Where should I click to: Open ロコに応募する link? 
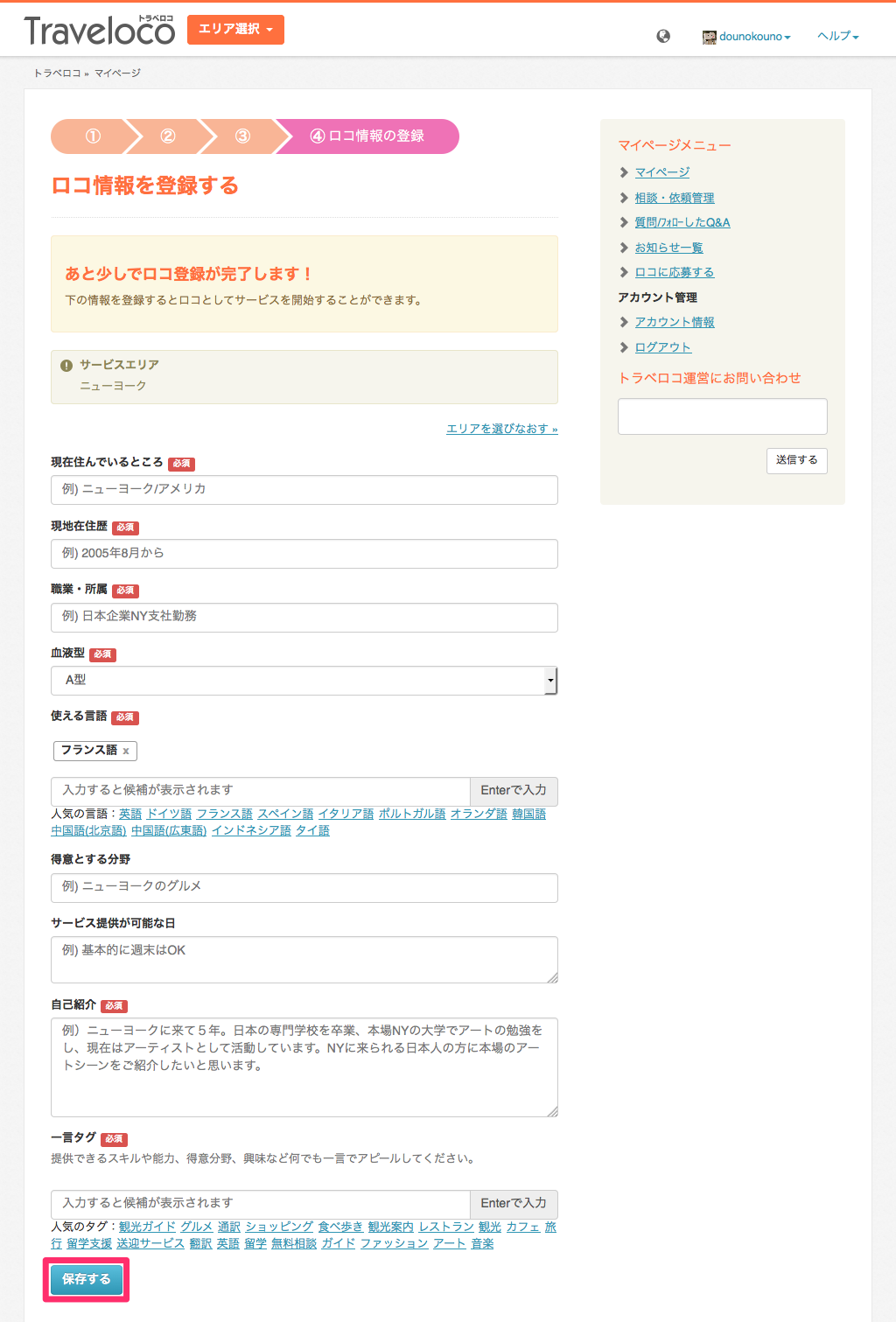675,272
